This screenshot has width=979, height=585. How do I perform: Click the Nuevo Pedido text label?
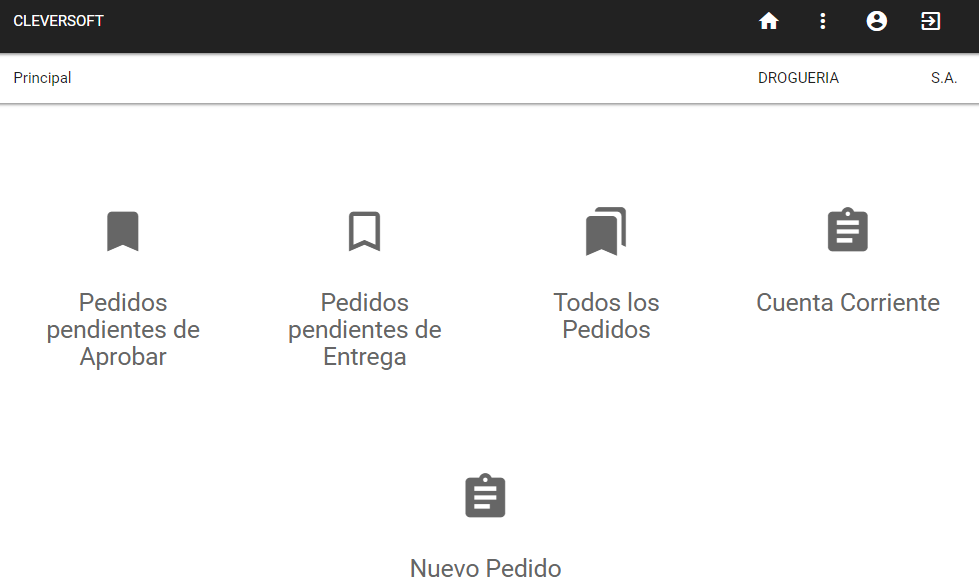(x=485, y=568)
